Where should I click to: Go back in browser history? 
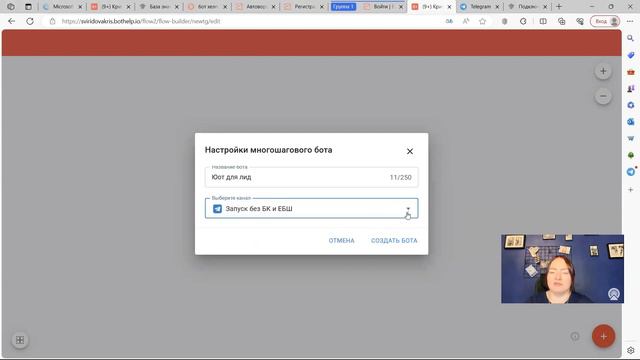point(11,21)
